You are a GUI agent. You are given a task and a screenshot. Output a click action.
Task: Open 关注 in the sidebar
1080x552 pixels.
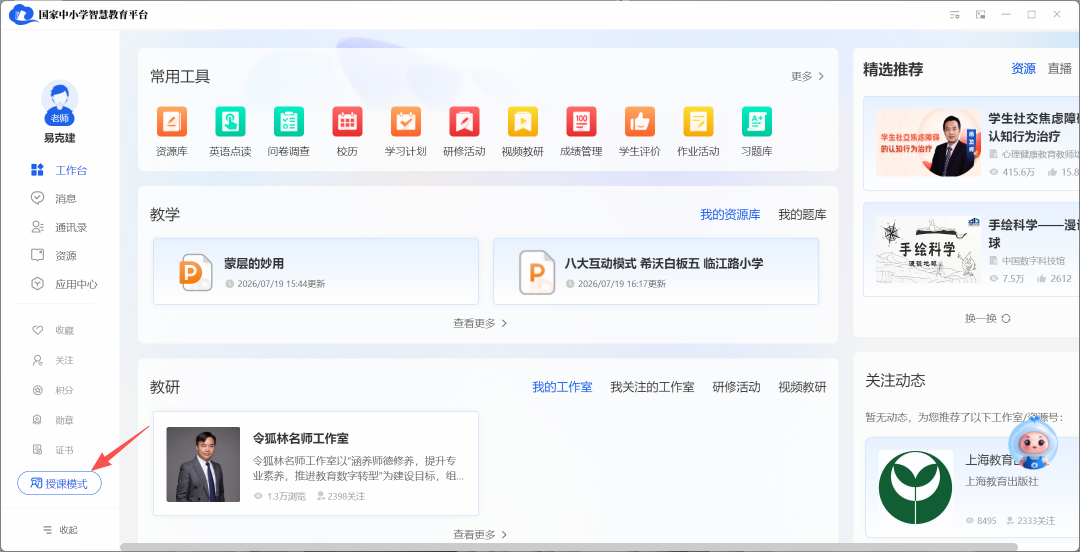[x=53, y=360]
